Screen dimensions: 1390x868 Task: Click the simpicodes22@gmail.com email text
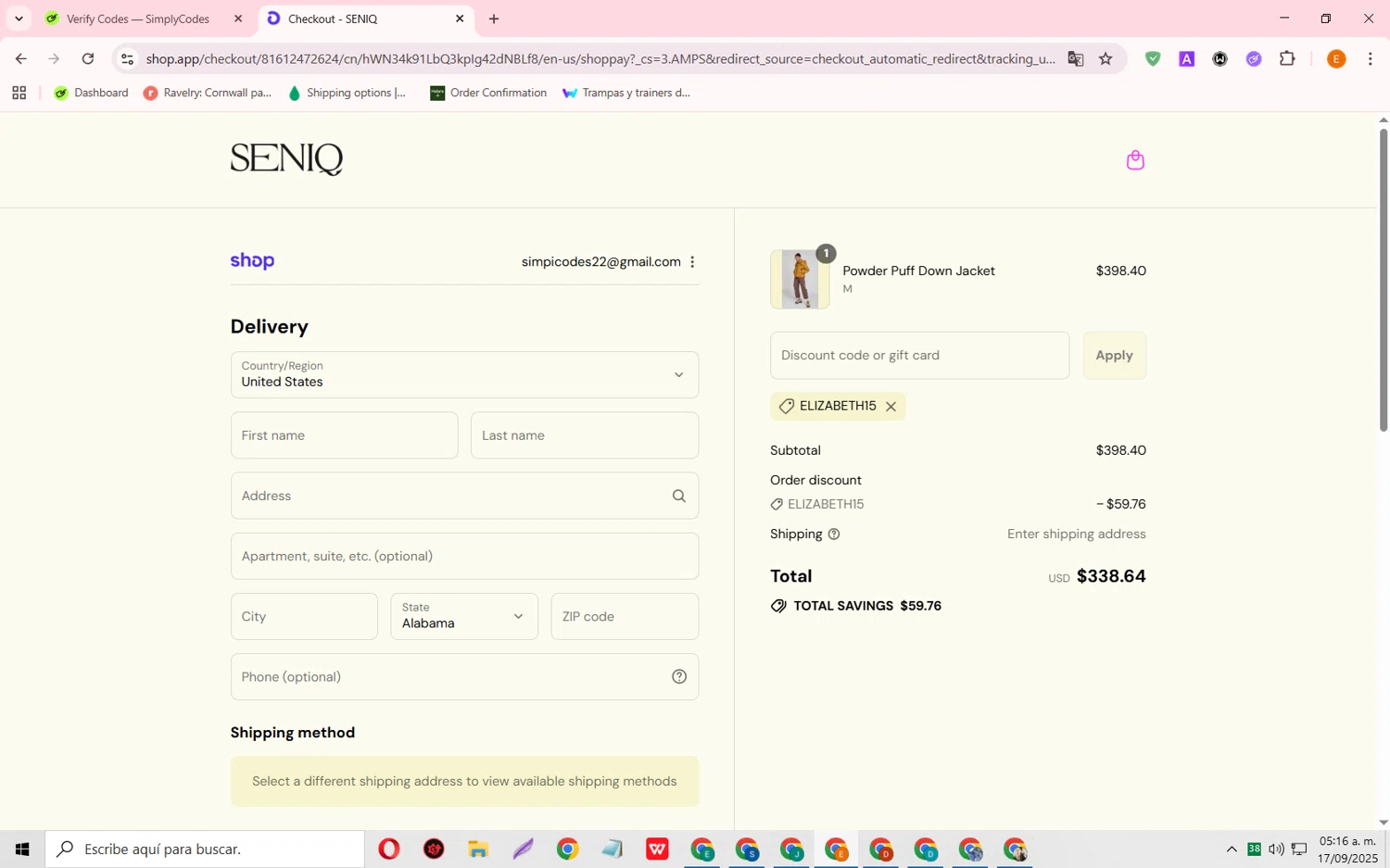tap(600, 262)
